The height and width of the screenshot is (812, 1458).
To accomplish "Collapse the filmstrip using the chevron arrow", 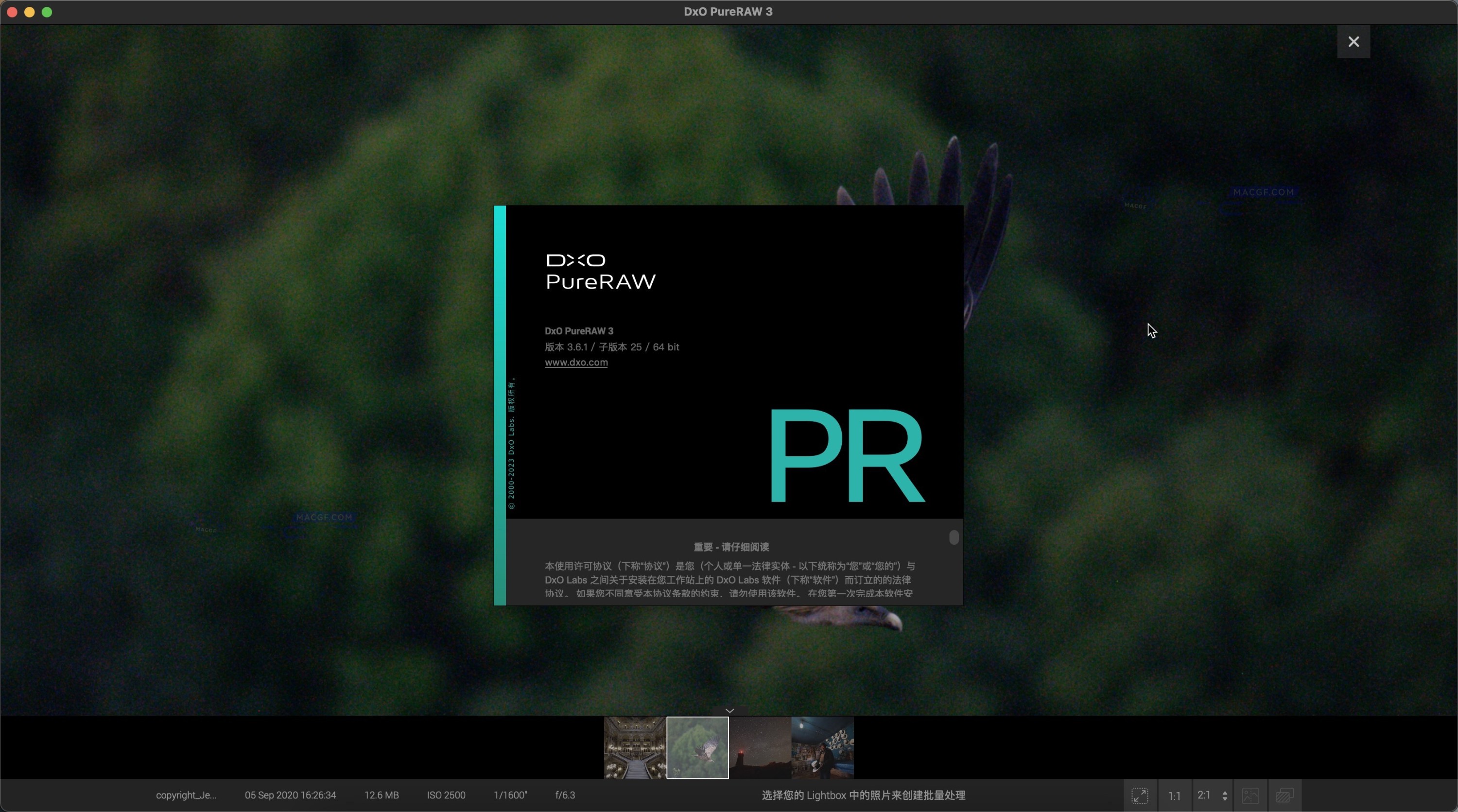I will [729, 710].
